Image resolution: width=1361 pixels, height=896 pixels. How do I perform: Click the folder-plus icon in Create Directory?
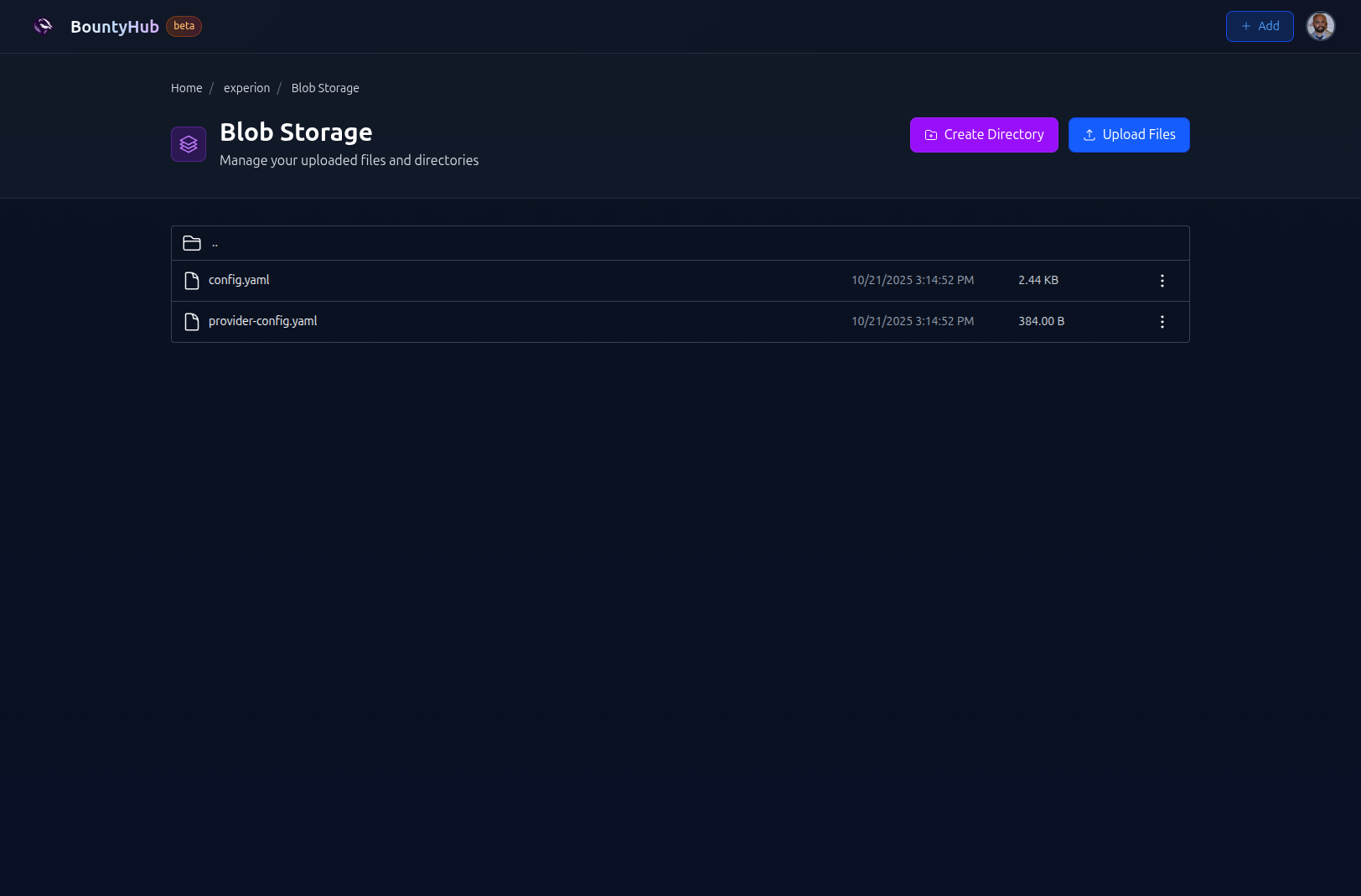pos(931,134)
